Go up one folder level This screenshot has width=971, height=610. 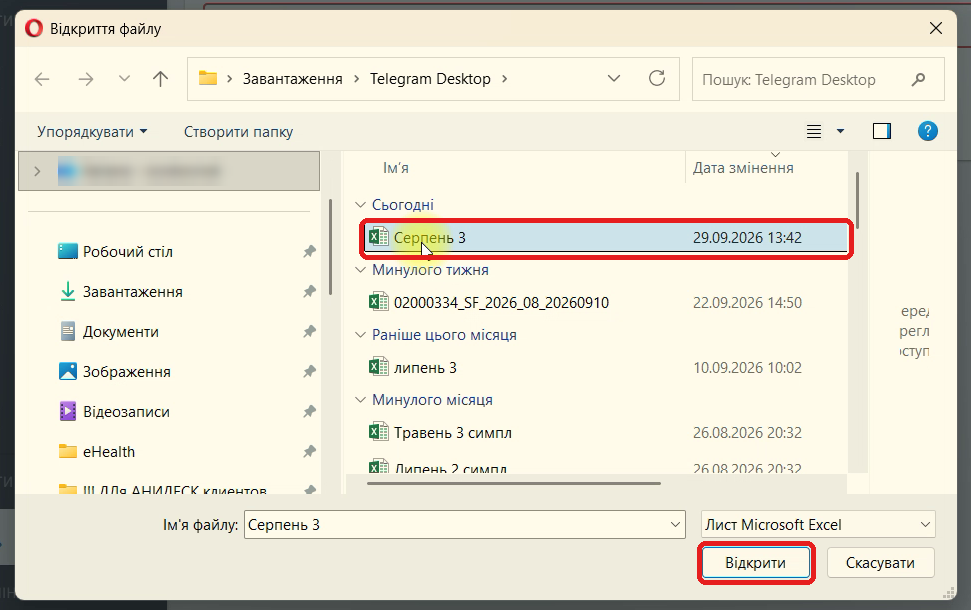pos(160,79)
